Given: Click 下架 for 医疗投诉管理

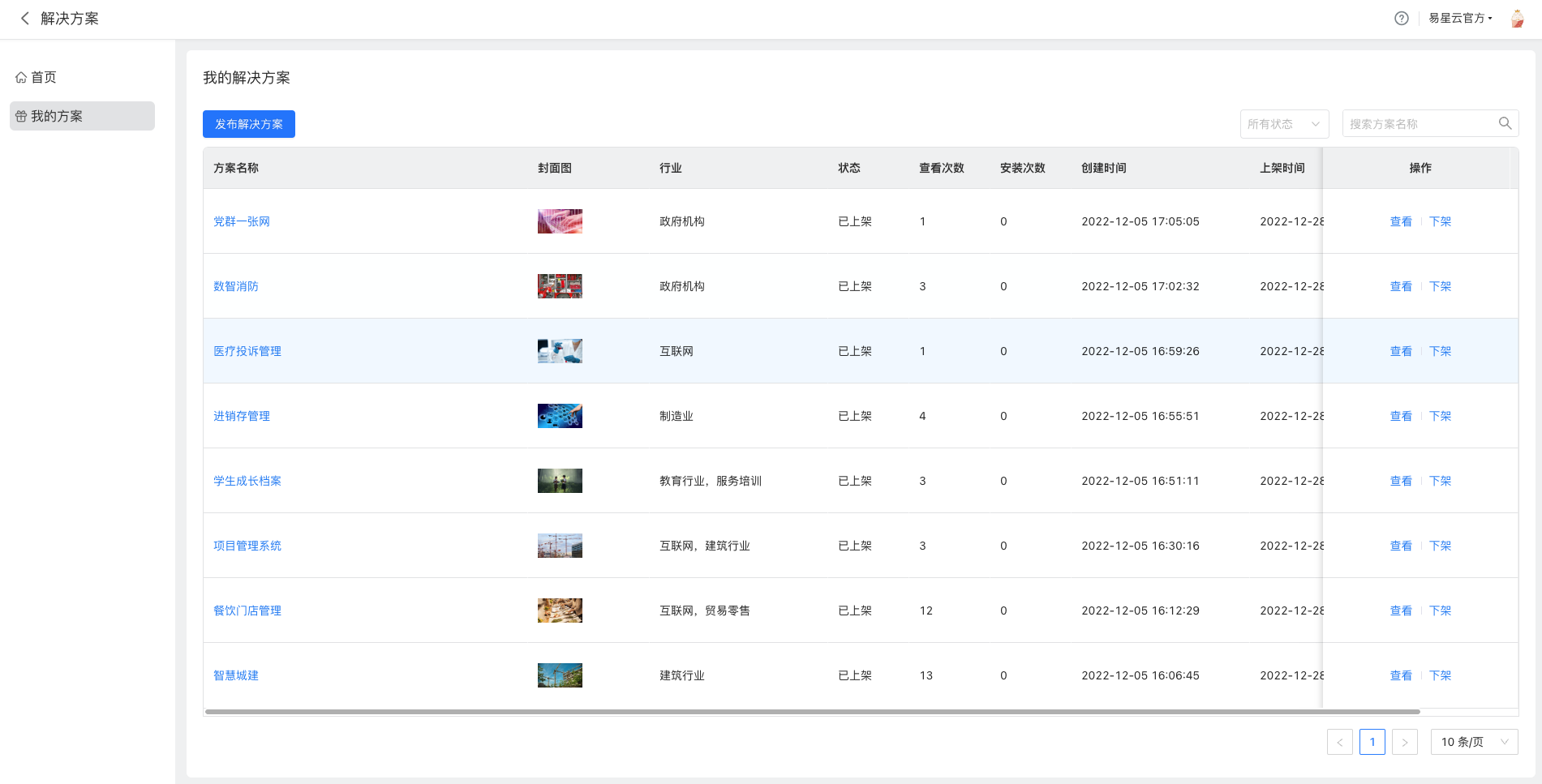Looking at the screenshot, I should (x=1440, y=351).
